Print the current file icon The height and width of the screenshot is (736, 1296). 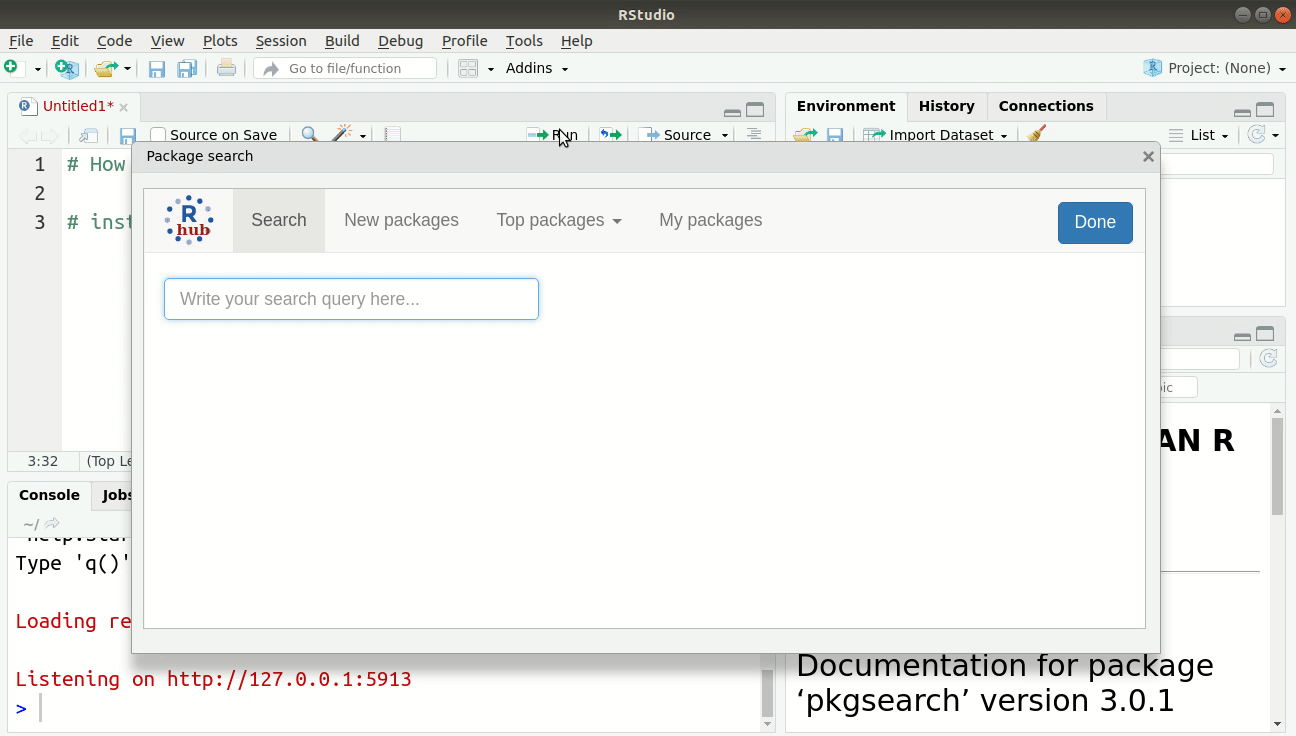[227, 68]
